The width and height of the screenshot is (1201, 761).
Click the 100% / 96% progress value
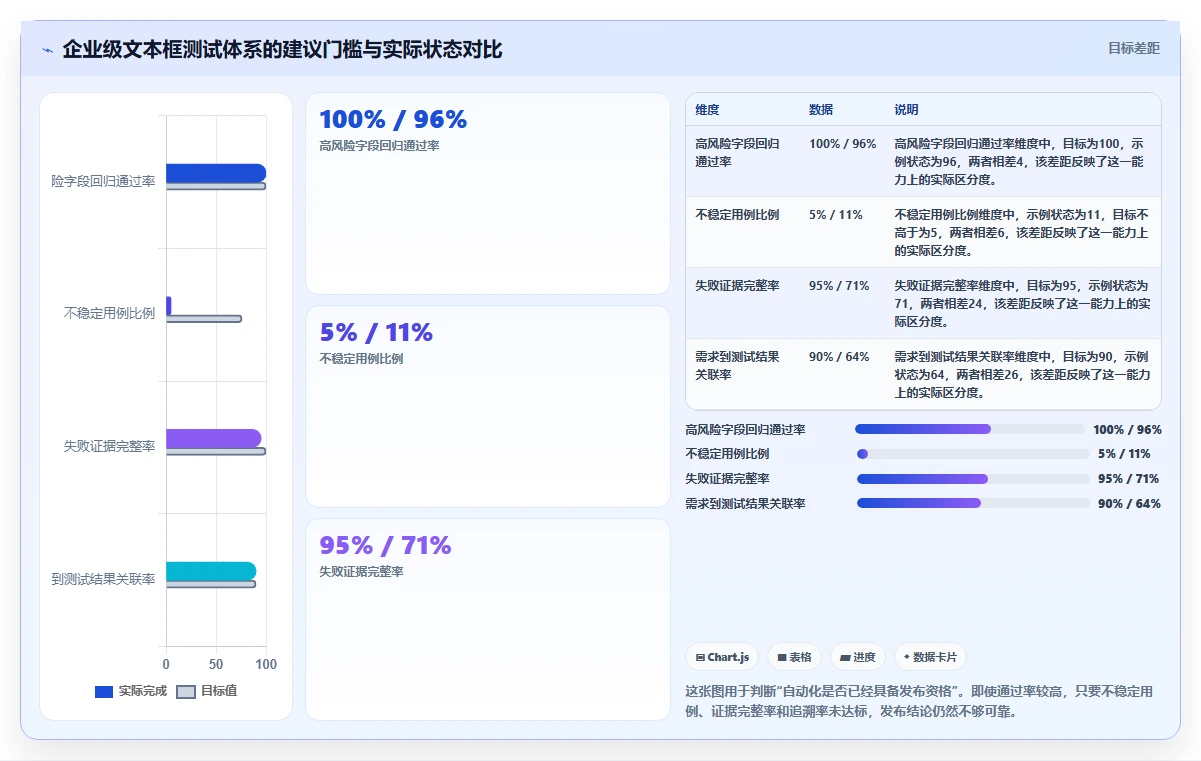[x=1127, y=430]
